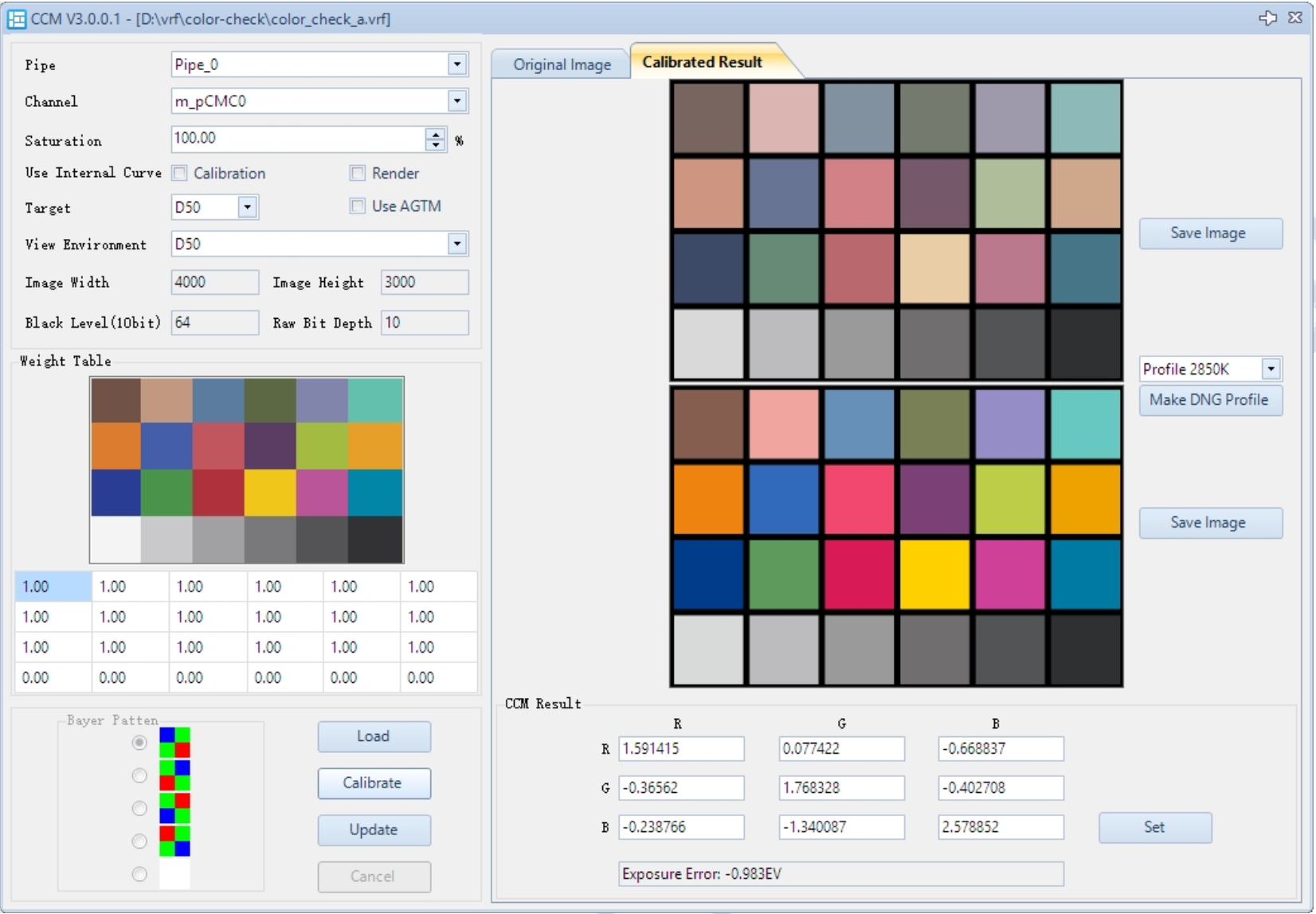
Task: Tick the Render checkbox
Action: click(x=358, y=173)
